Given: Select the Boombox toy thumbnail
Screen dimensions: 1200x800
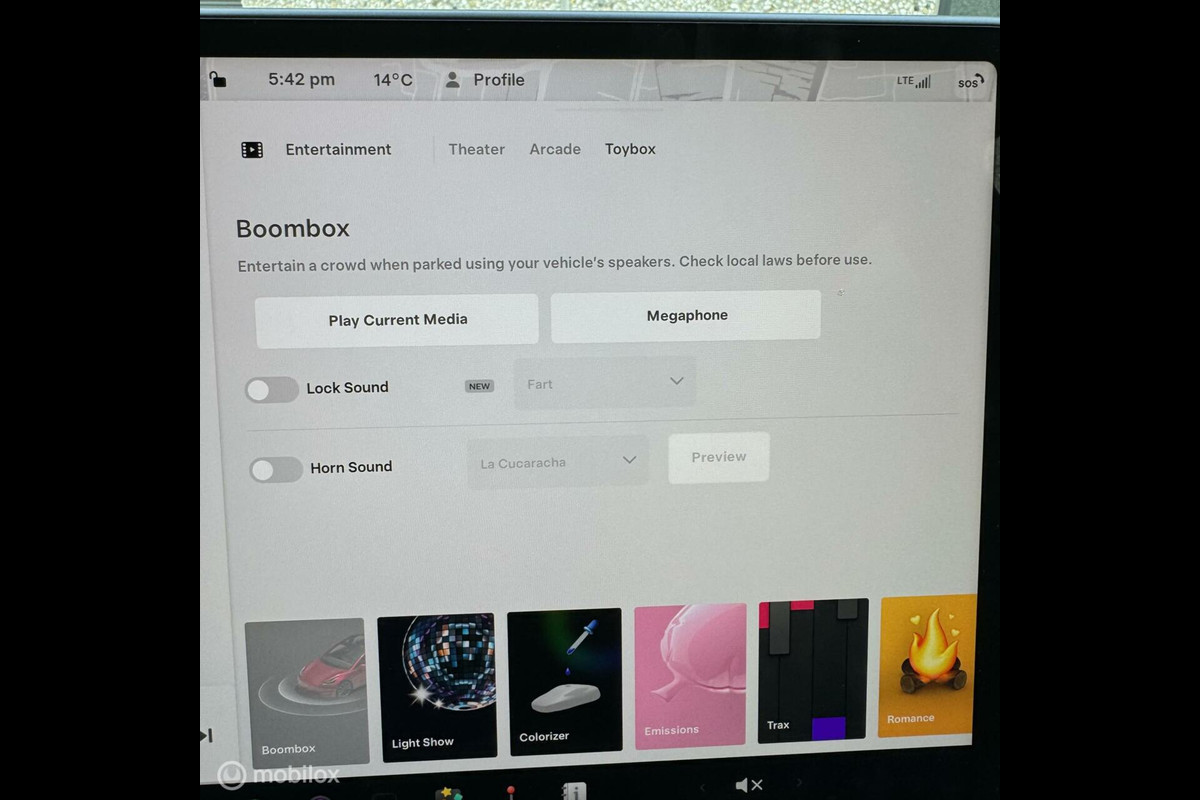Looking at the screenshot, I should click(305, 692).
